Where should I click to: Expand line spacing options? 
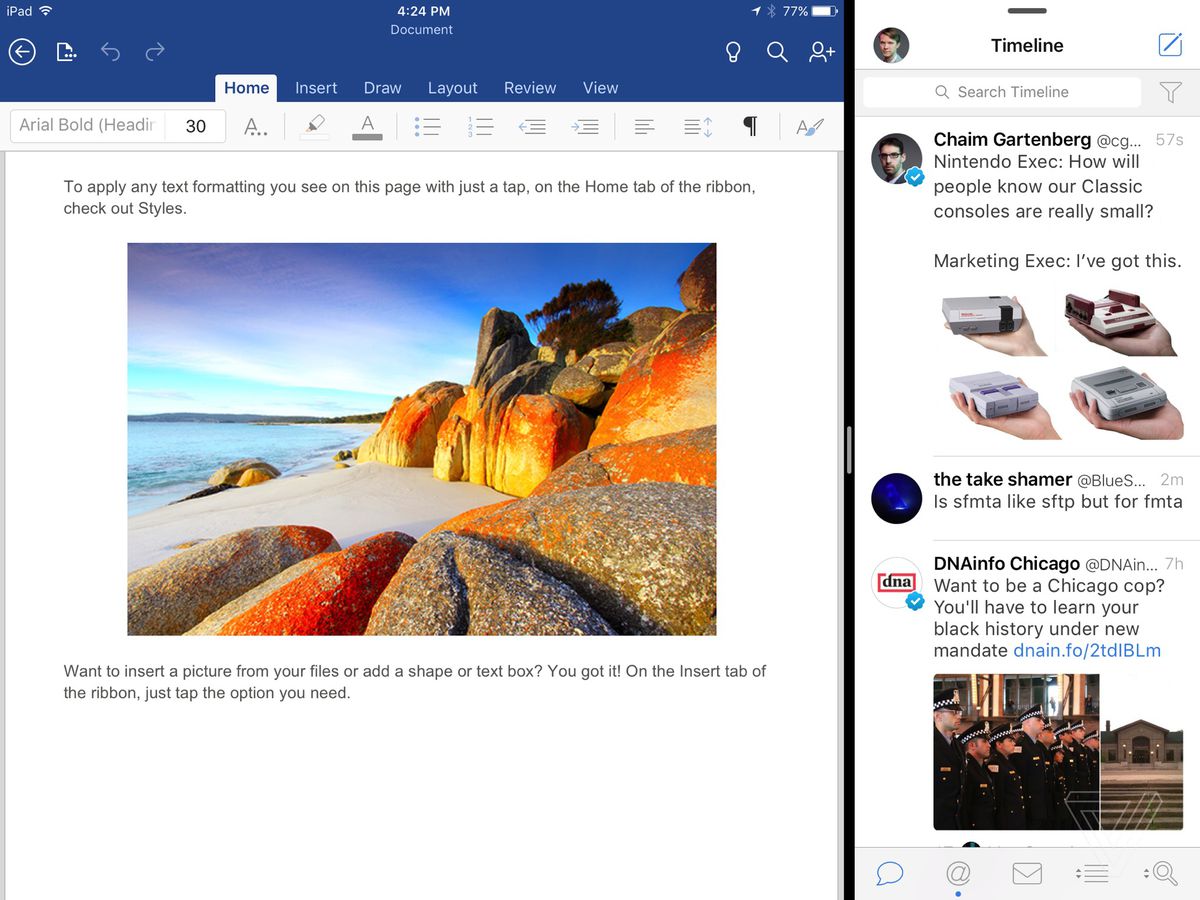pos(697,126)
